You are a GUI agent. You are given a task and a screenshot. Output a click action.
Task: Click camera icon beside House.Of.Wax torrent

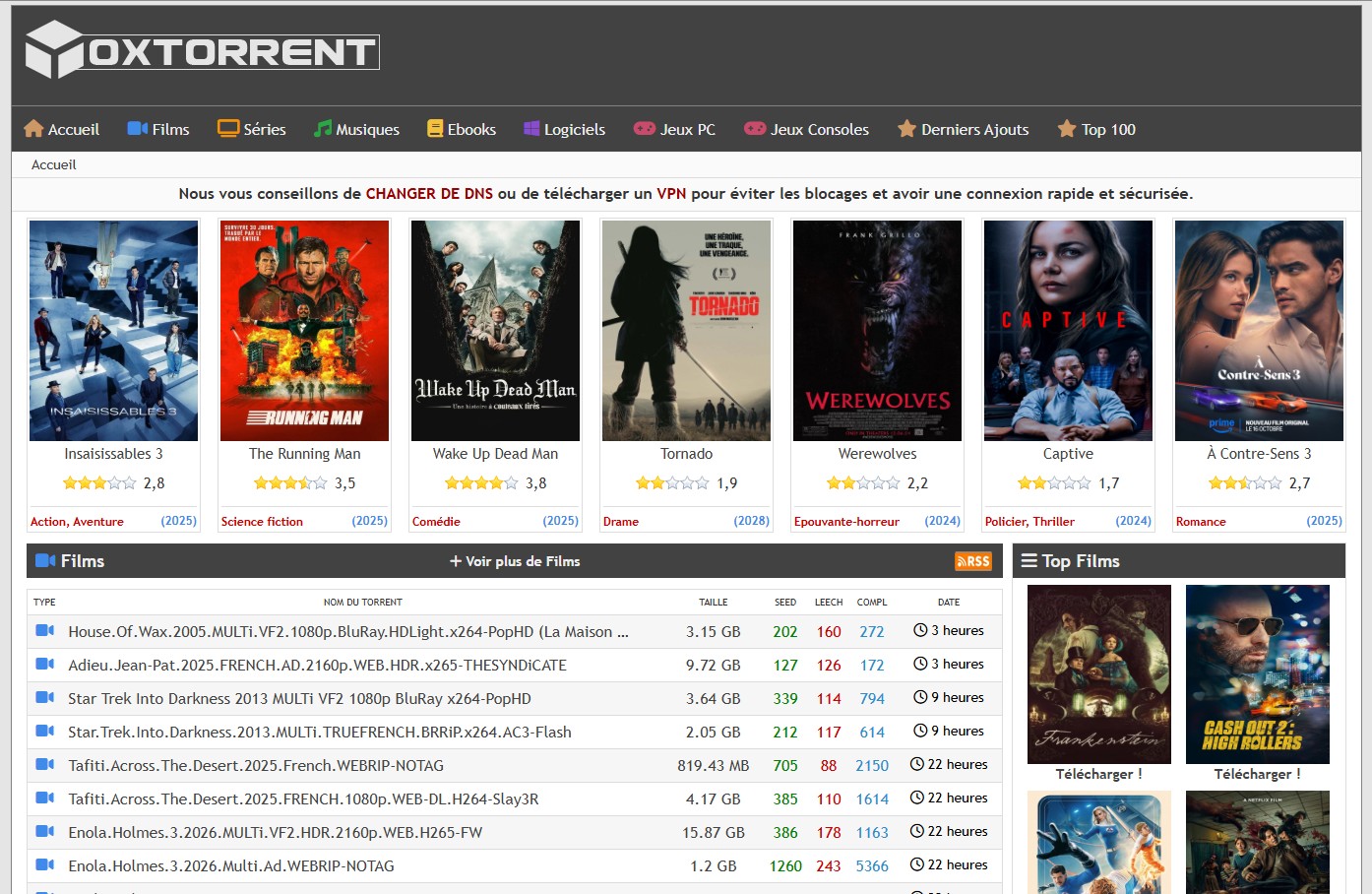click(x=45, y=630)
